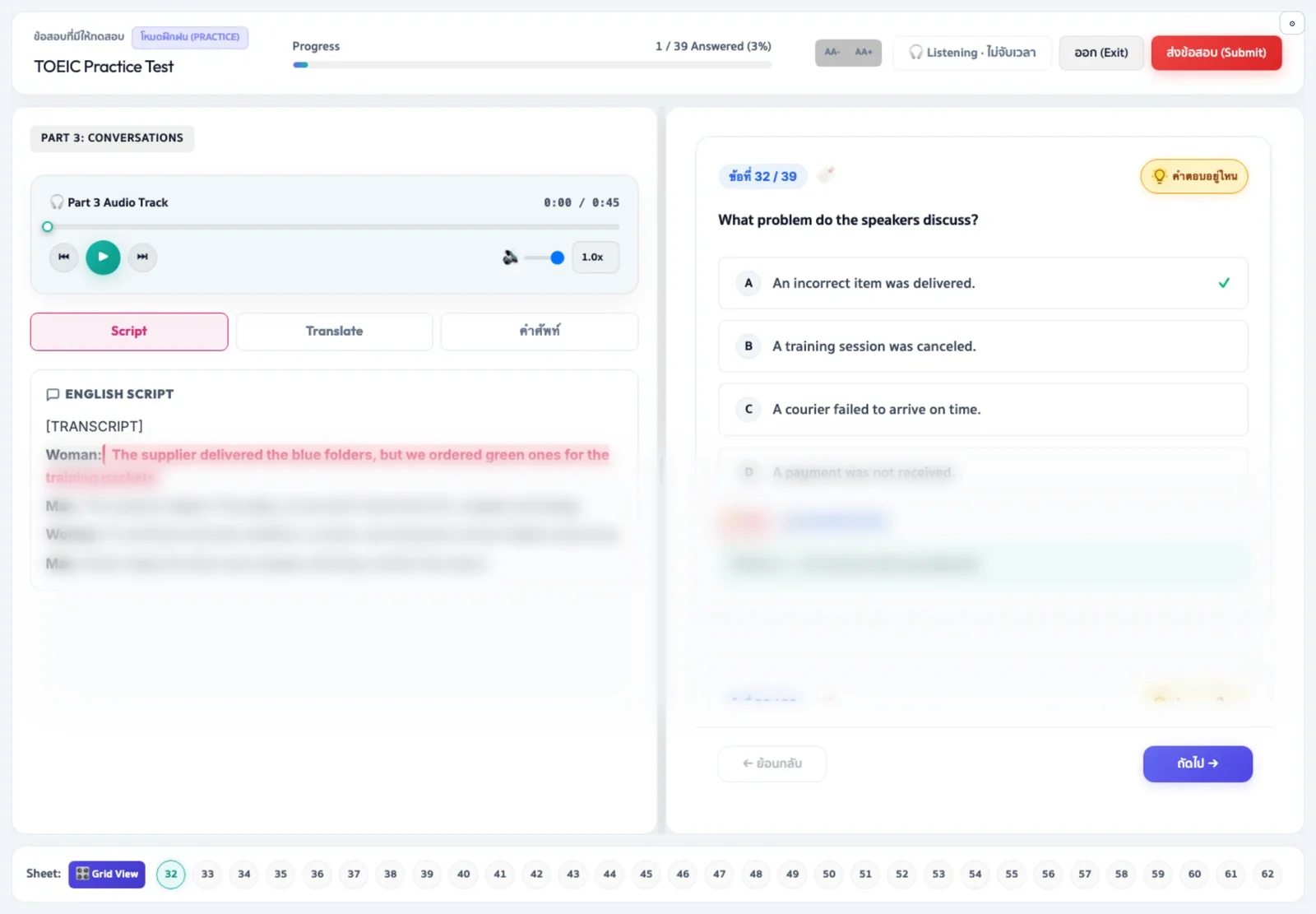Open Listening timer mode selector
1316x914 pixels.
click(x=972, y=53)
